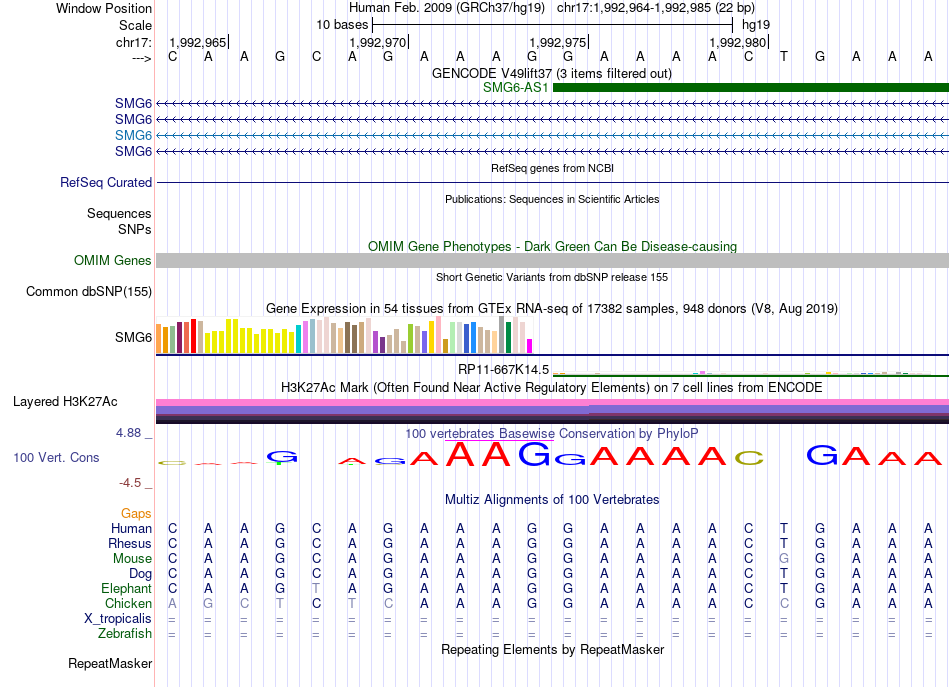950x687 pixels.
Task: Click the layered H3K27Ac pink signal band
Action: click(x=552, y=402)
